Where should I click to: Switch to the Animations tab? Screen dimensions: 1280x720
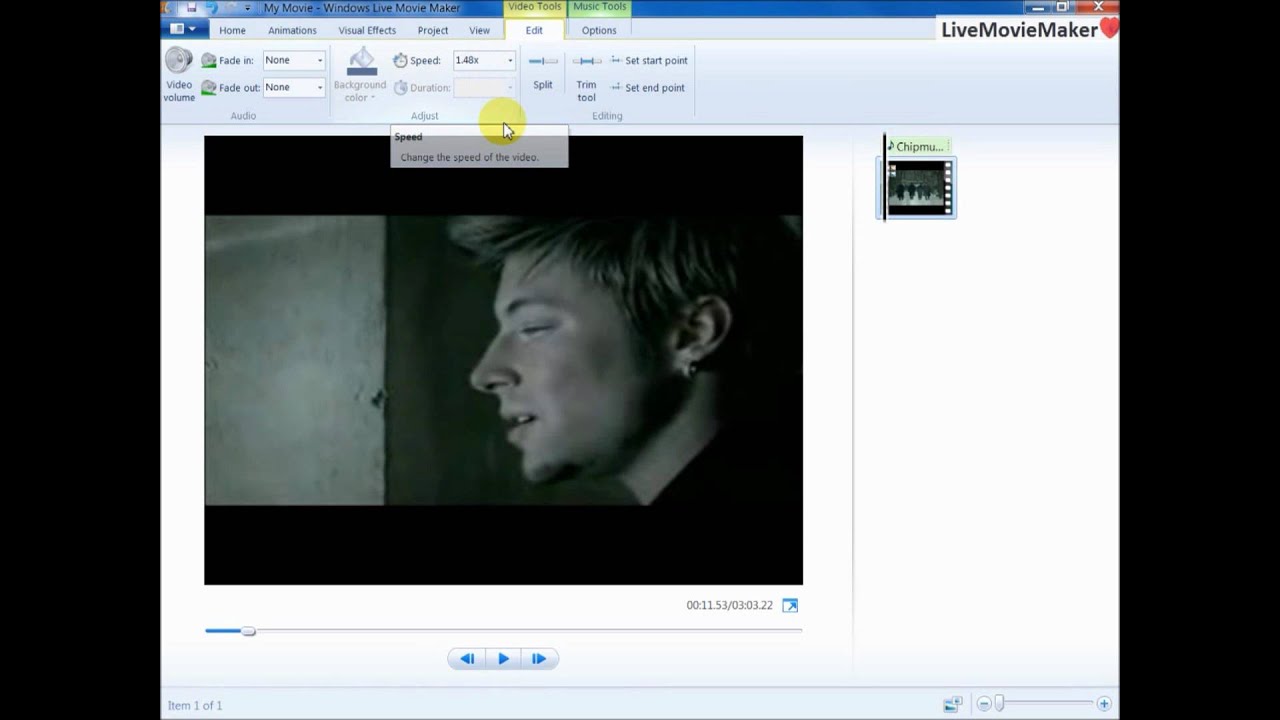[292, 30]
